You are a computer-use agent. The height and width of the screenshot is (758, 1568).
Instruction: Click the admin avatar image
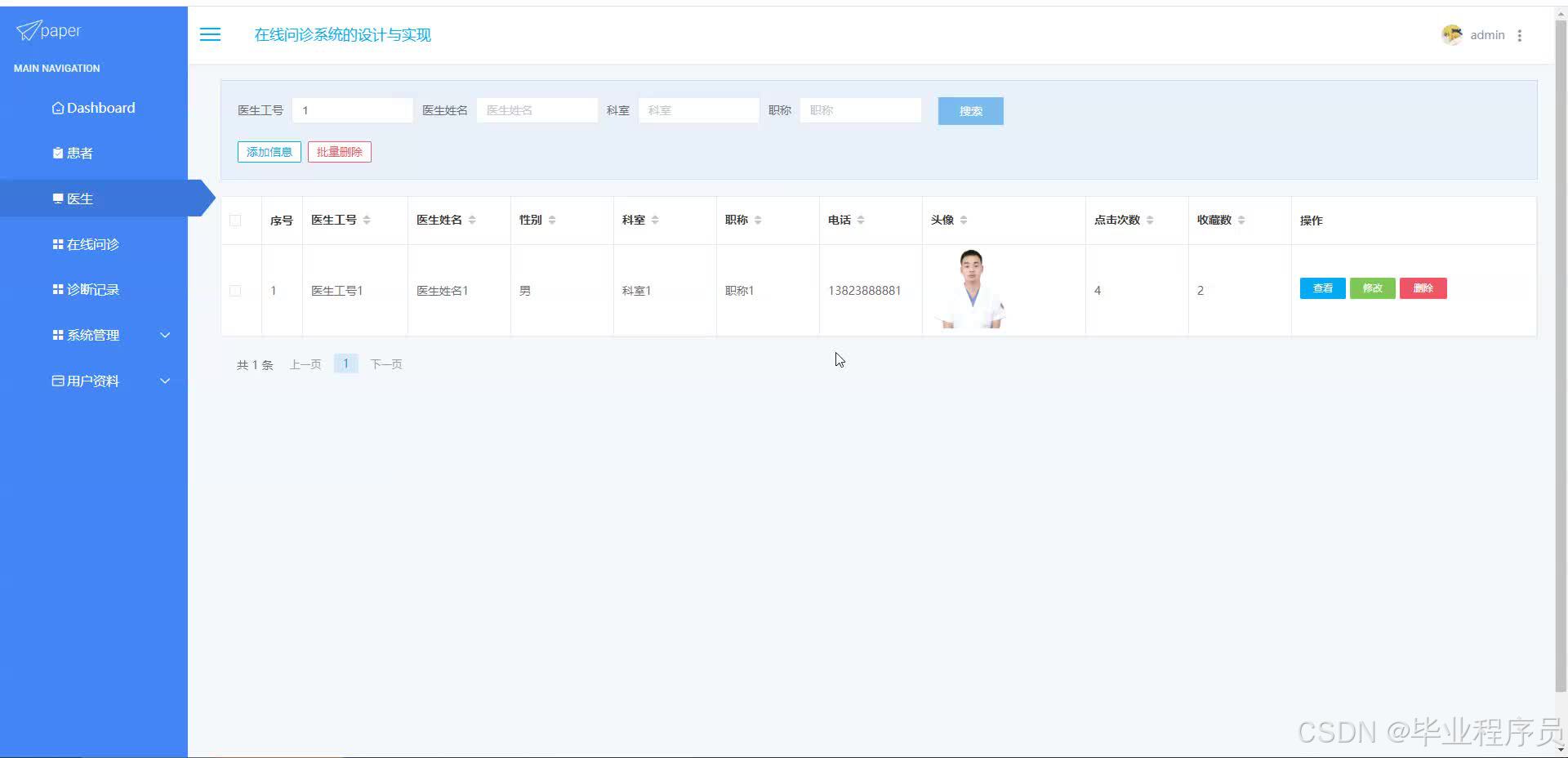[x=1452, y=34]
